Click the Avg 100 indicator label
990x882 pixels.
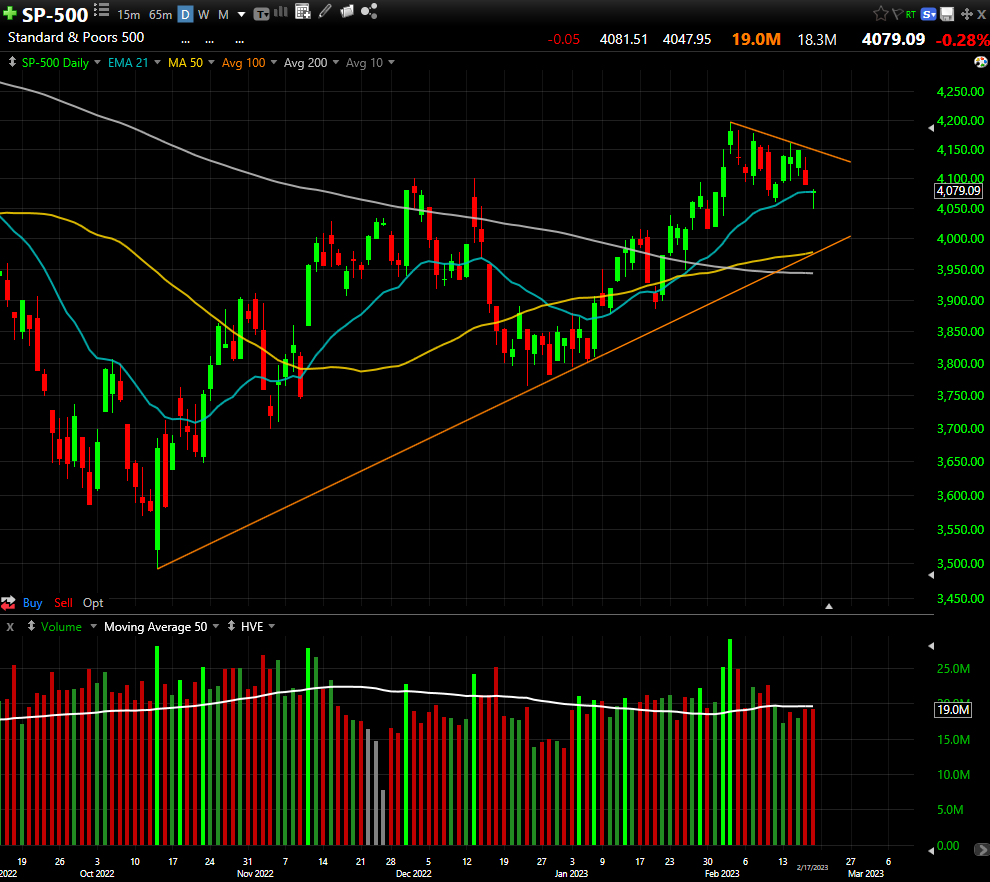[244, 63]
